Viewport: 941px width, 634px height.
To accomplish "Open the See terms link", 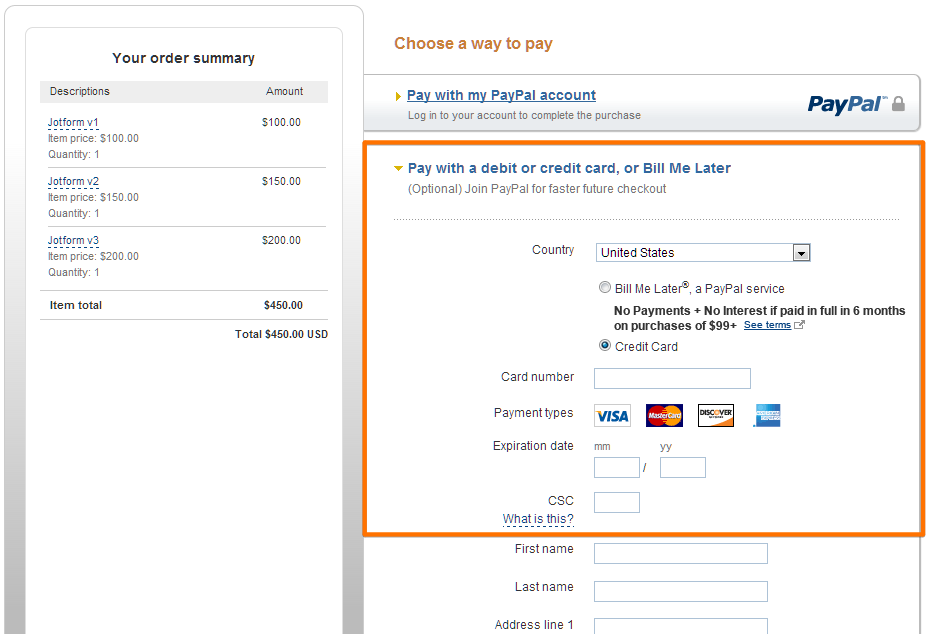I will point(767,326).
